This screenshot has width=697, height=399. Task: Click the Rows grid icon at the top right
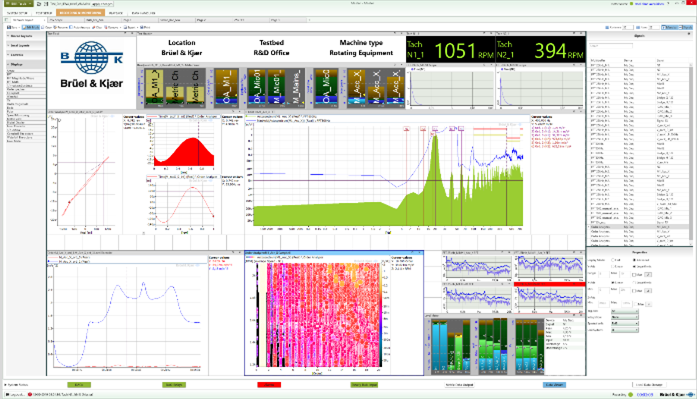(638, 28)
